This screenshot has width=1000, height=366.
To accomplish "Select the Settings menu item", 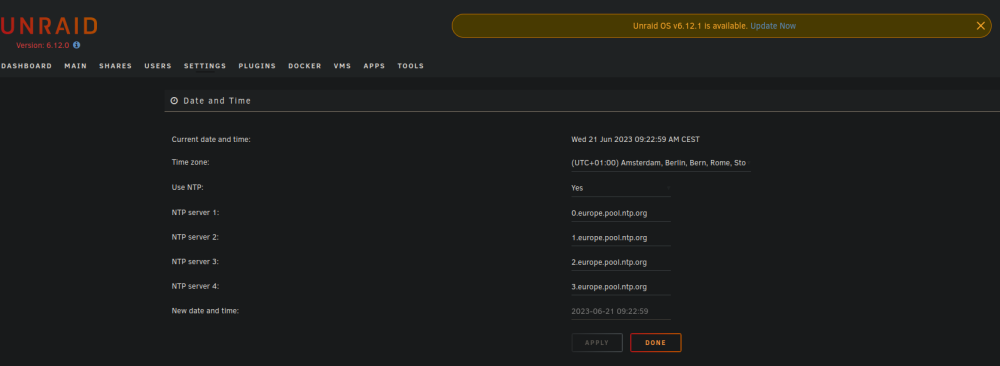I will tap(205, 66).
